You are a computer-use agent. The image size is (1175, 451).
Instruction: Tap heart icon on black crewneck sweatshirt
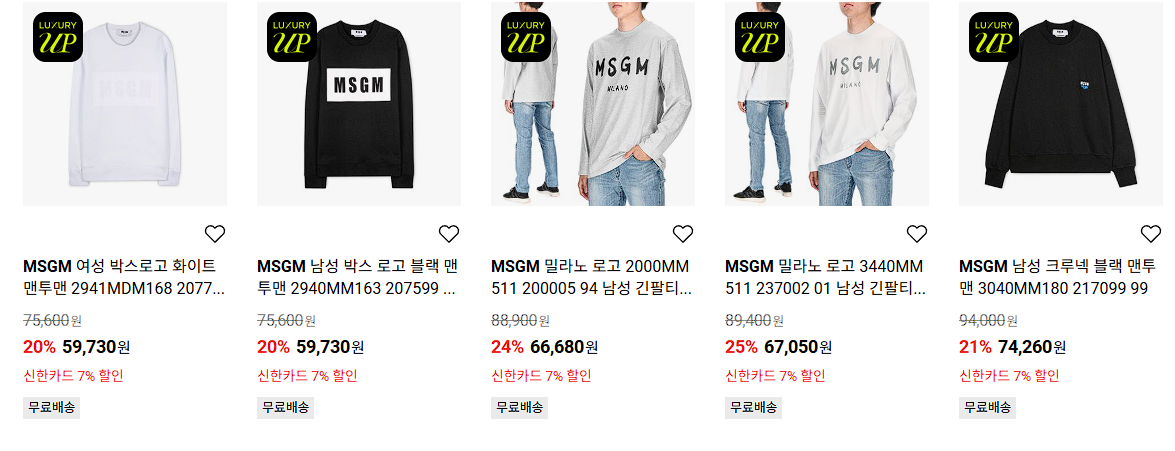point(1150,234)
